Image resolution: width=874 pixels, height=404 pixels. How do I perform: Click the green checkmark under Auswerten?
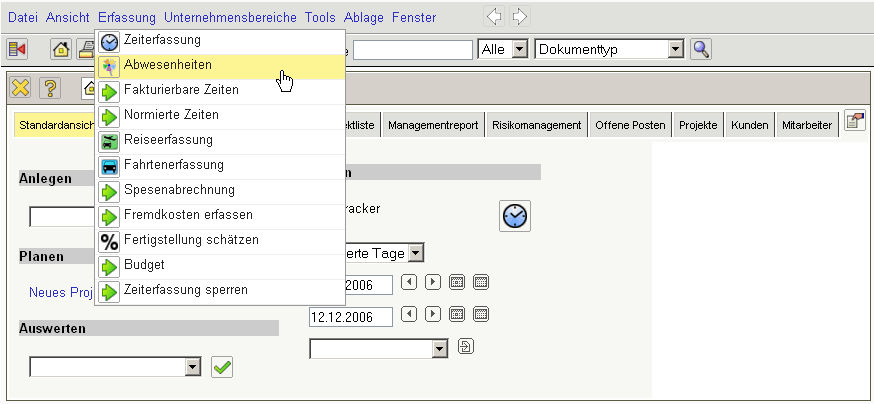coord(222,367)
